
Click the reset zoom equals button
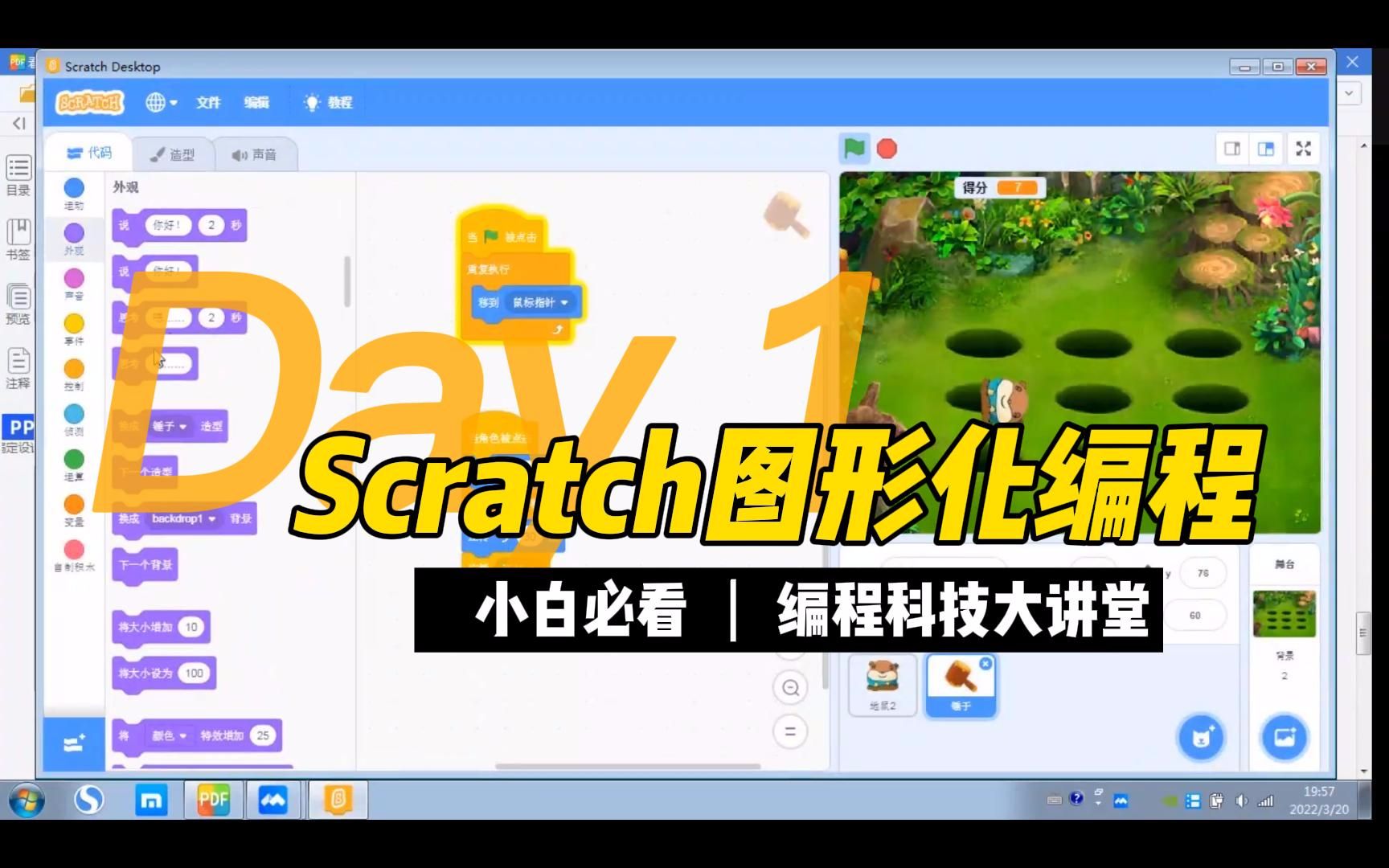[x=790, y=731]
